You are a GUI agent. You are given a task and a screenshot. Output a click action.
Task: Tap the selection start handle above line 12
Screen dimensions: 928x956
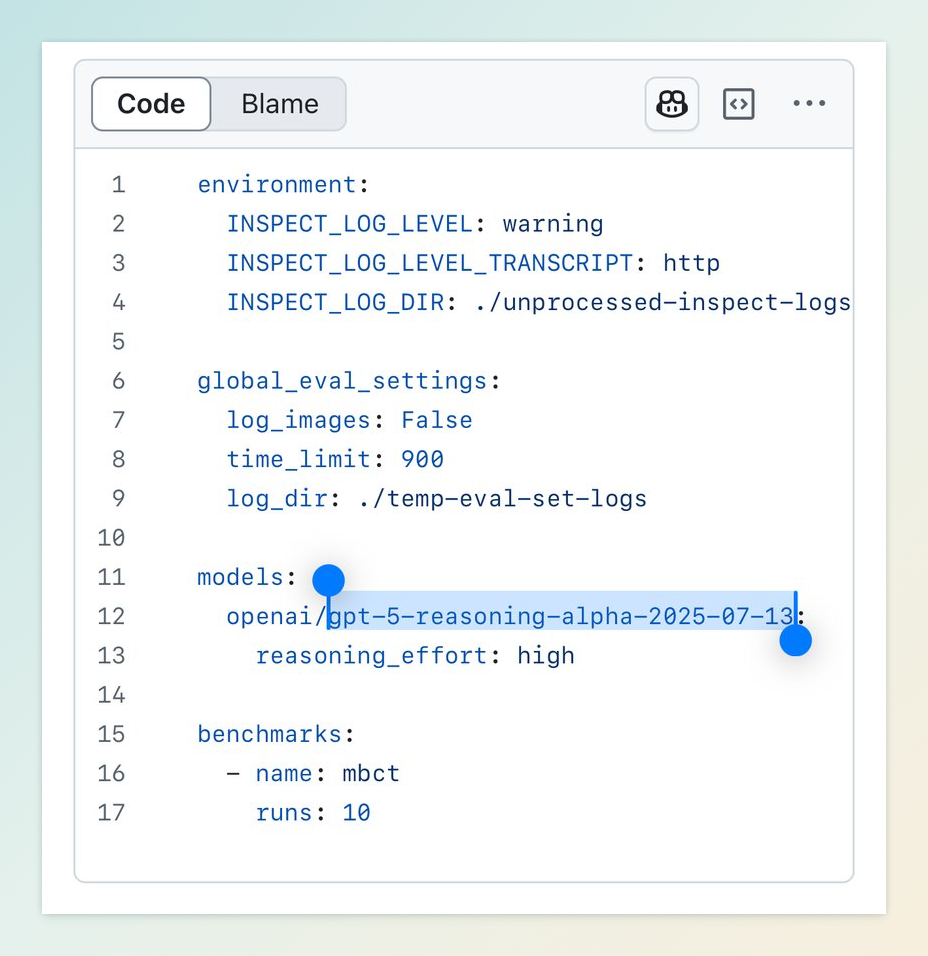click(x=329, y=580)
